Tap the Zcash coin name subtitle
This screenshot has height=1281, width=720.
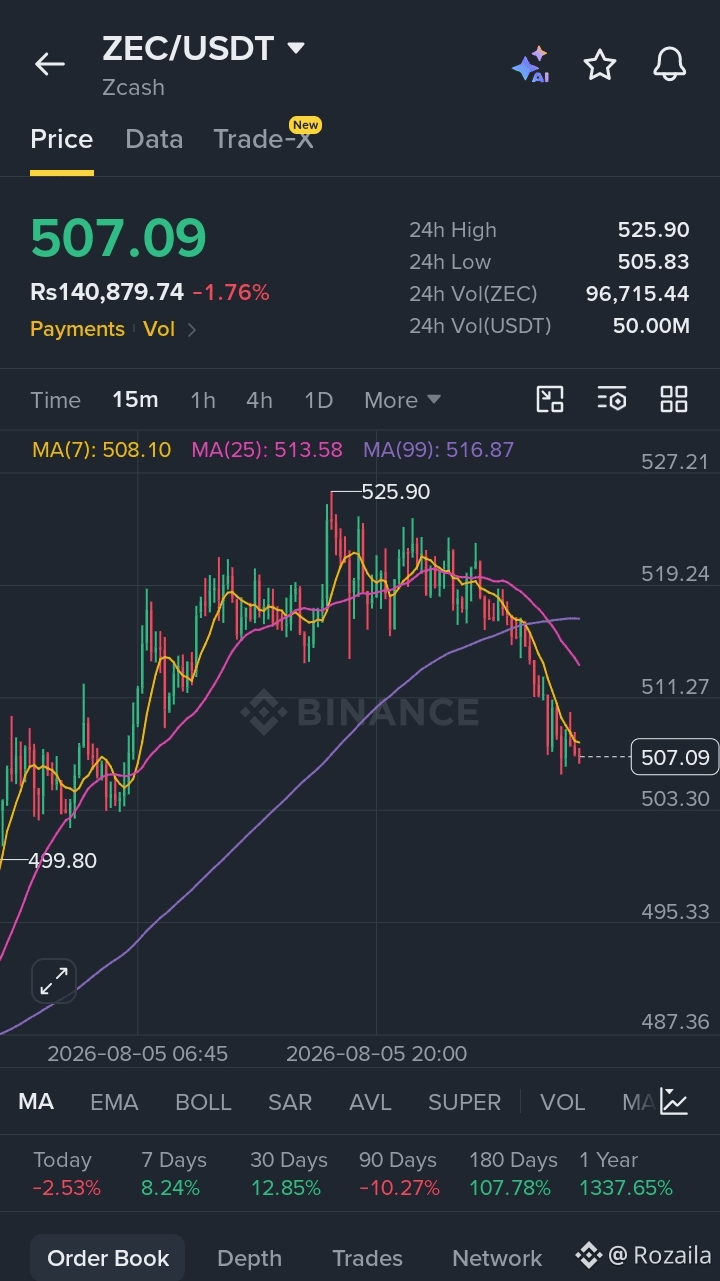pos(133,87)
